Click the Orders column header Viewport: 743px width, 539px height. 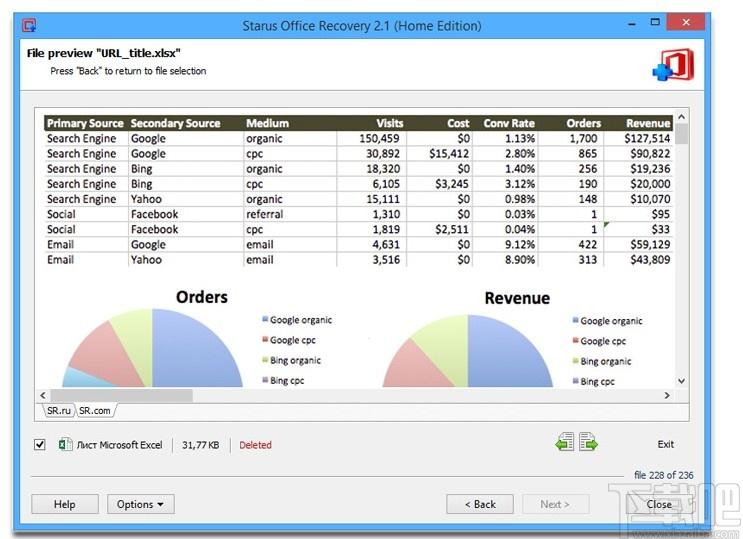583,123
